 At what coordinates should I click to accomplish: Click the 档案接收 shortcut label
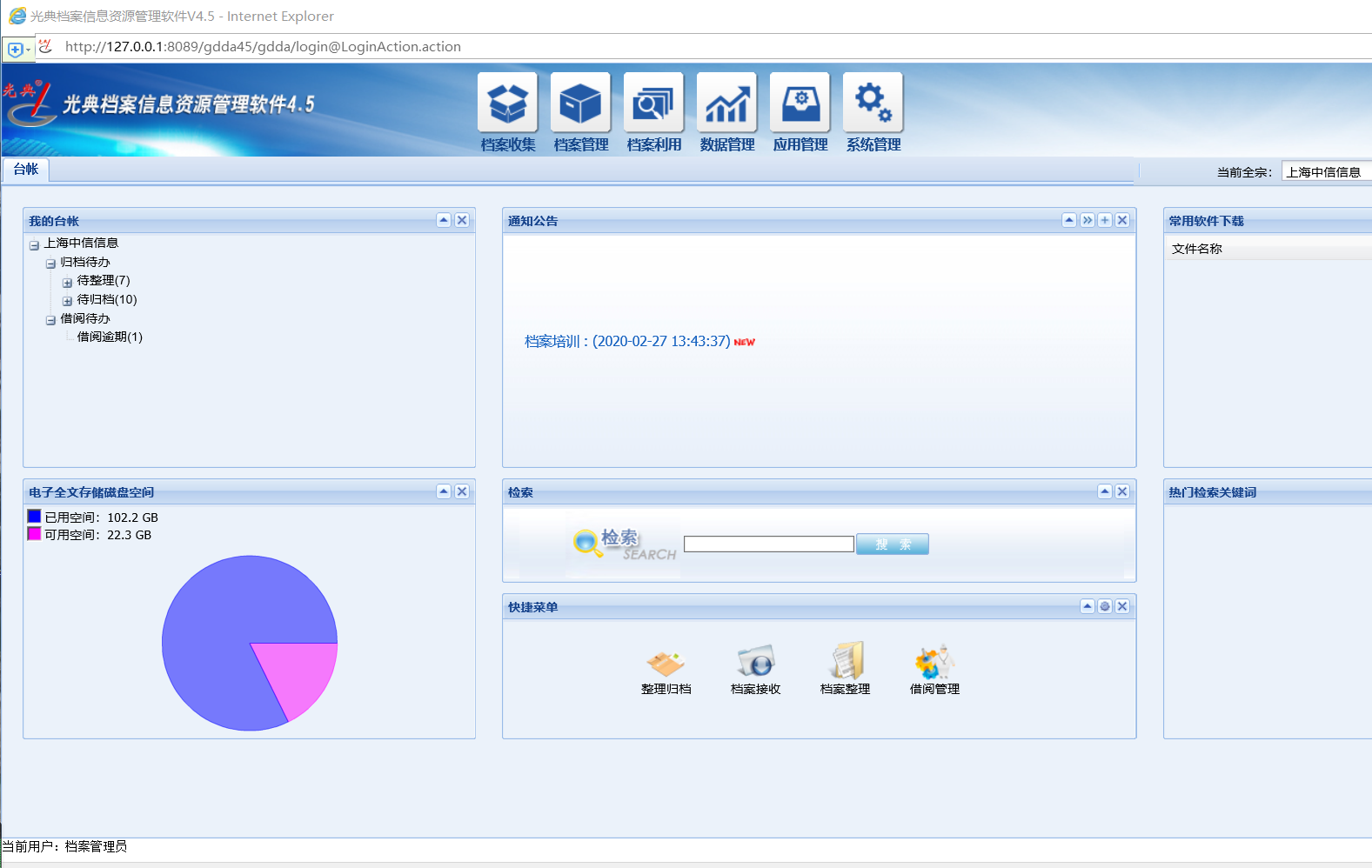point(756,689)
